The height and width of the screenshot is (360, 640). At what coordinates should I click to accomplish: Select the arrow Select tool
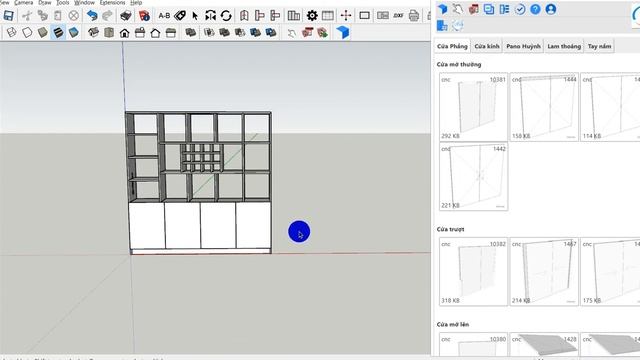click(195, 16)
